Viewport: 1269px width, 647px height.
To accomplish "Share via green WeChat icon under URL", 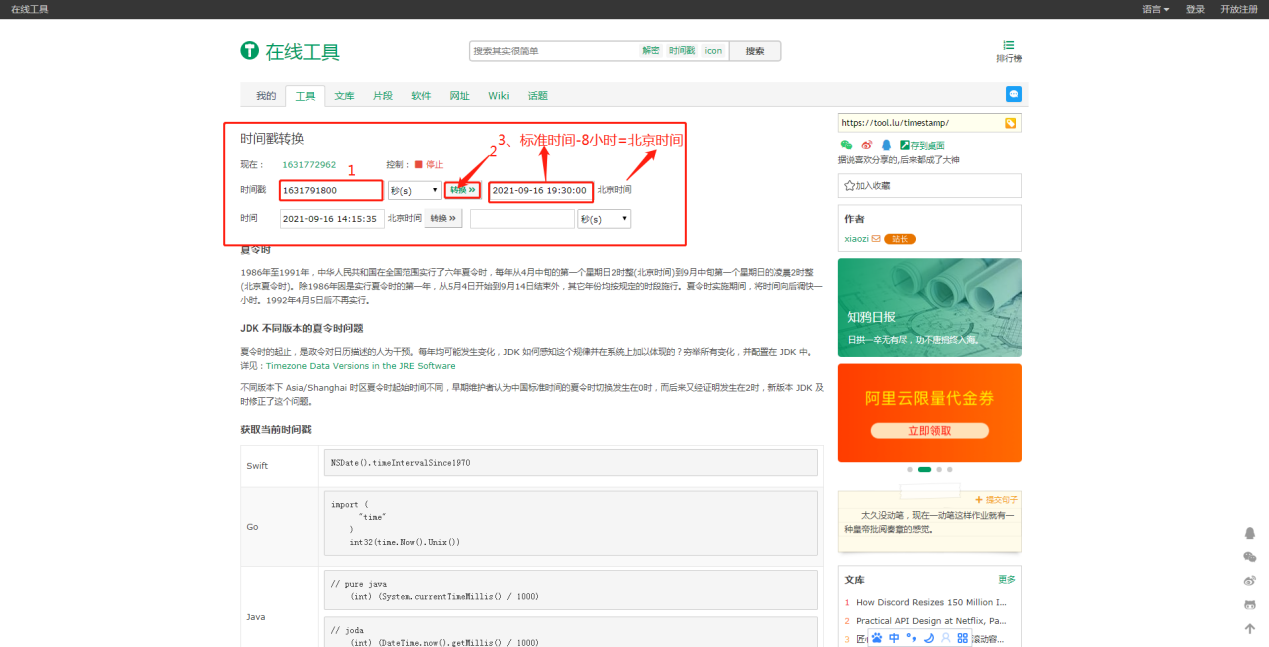I will tap(846, 145).
